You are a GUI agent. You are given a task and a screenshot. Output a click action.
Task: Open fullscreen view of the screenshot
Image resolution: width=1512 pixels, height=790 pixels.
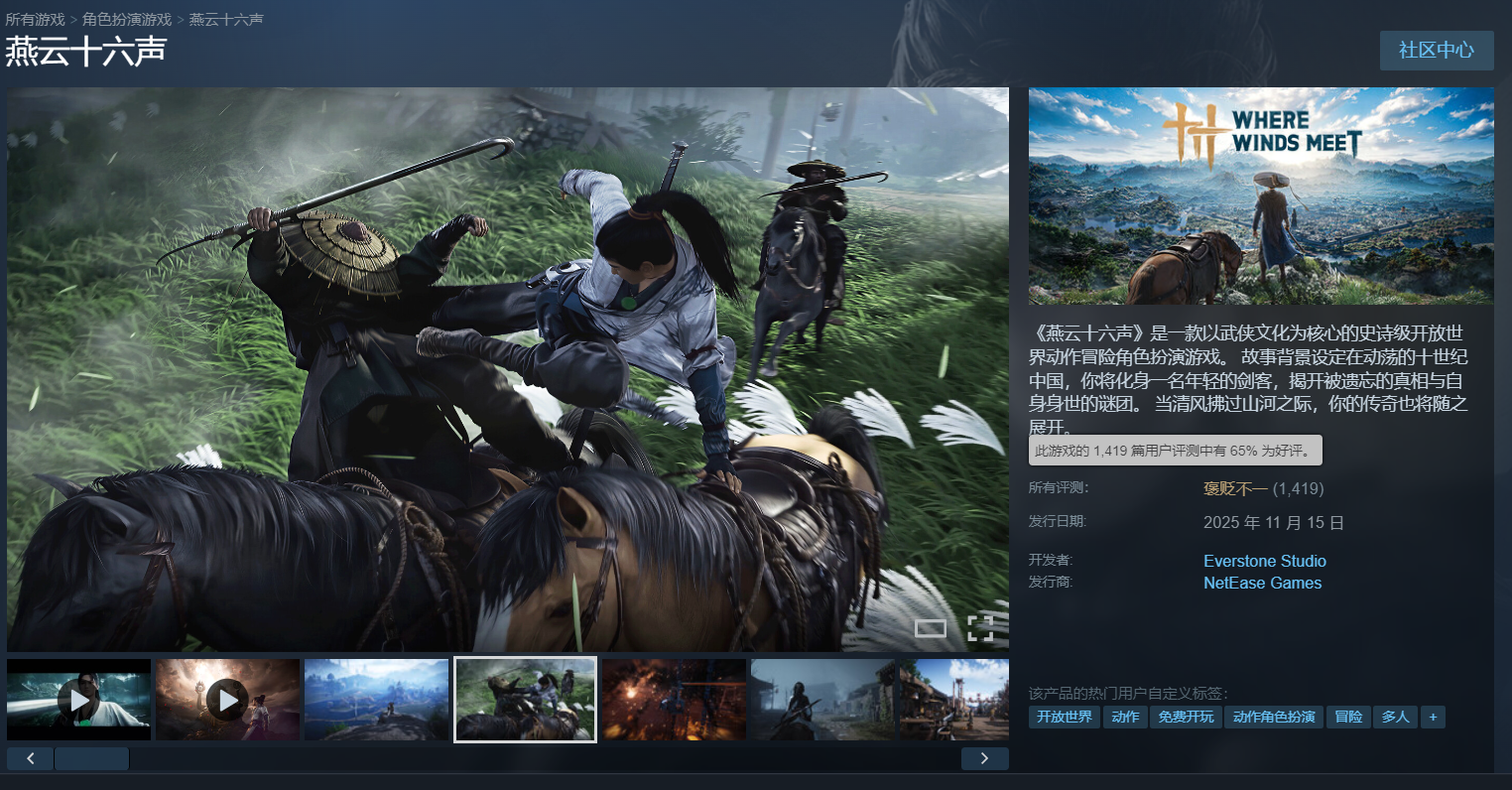click(x=980, y=627)
